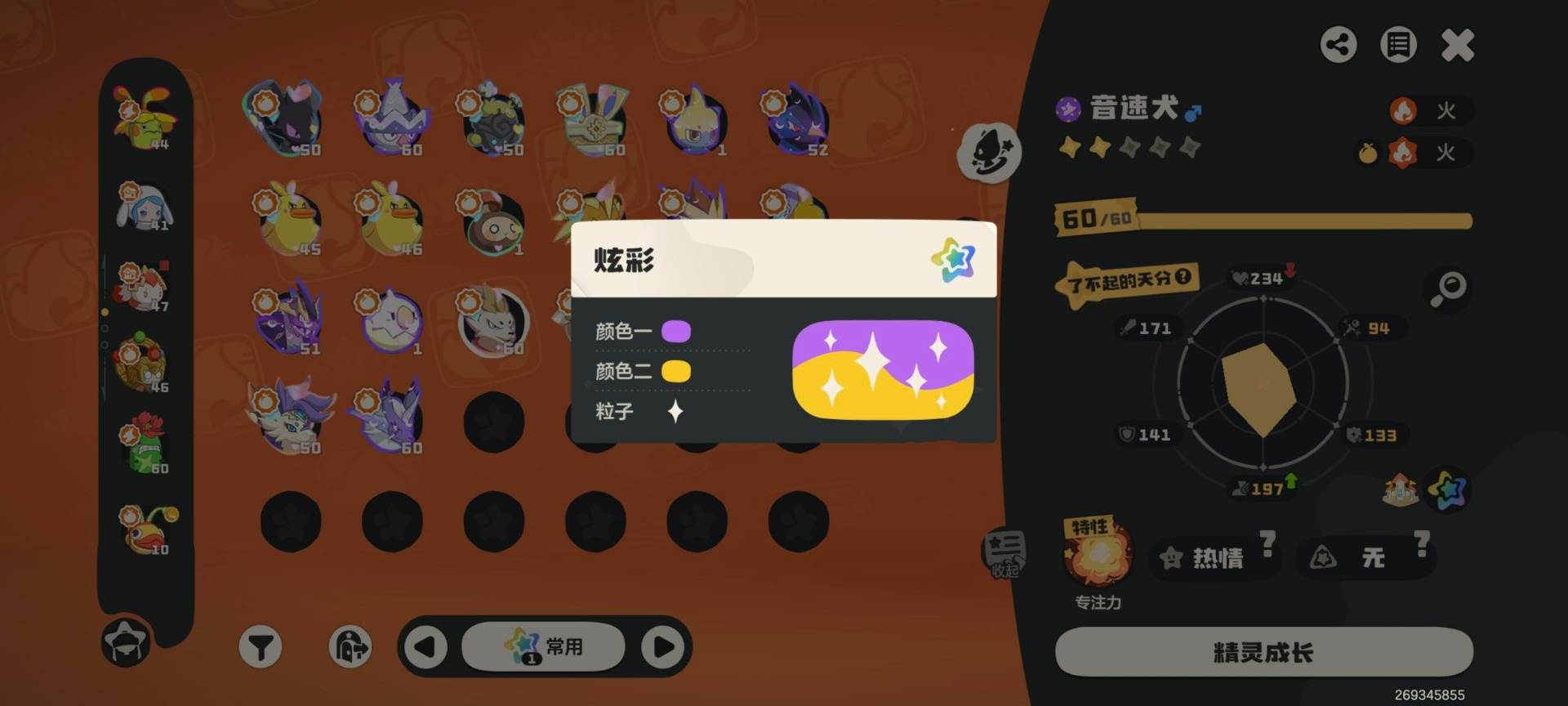This screenshot has height=706, width=1568.
Task: Select the level 45 yellow duck pet
Action: 287,221
